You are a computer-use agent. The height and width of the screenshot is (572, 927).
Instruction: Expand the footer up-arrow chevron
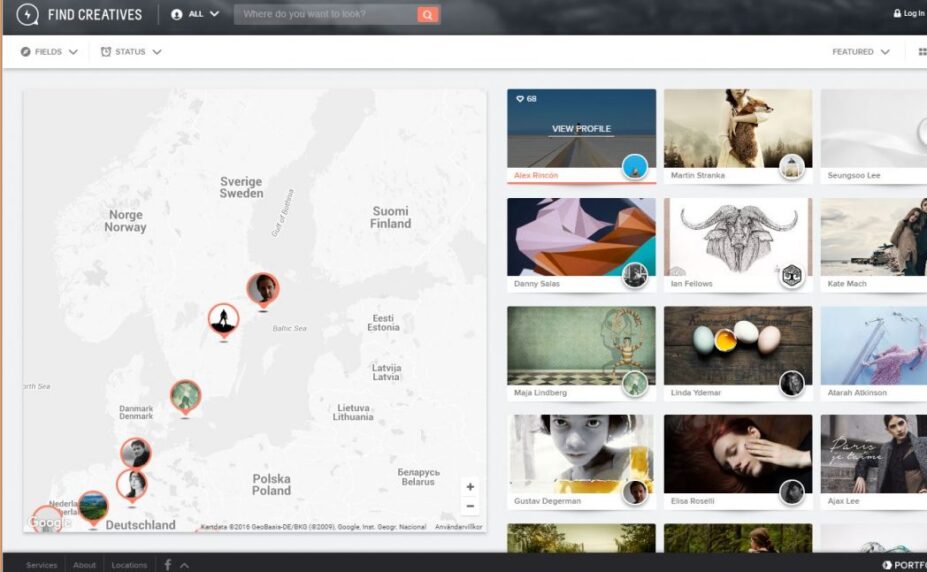185,565
